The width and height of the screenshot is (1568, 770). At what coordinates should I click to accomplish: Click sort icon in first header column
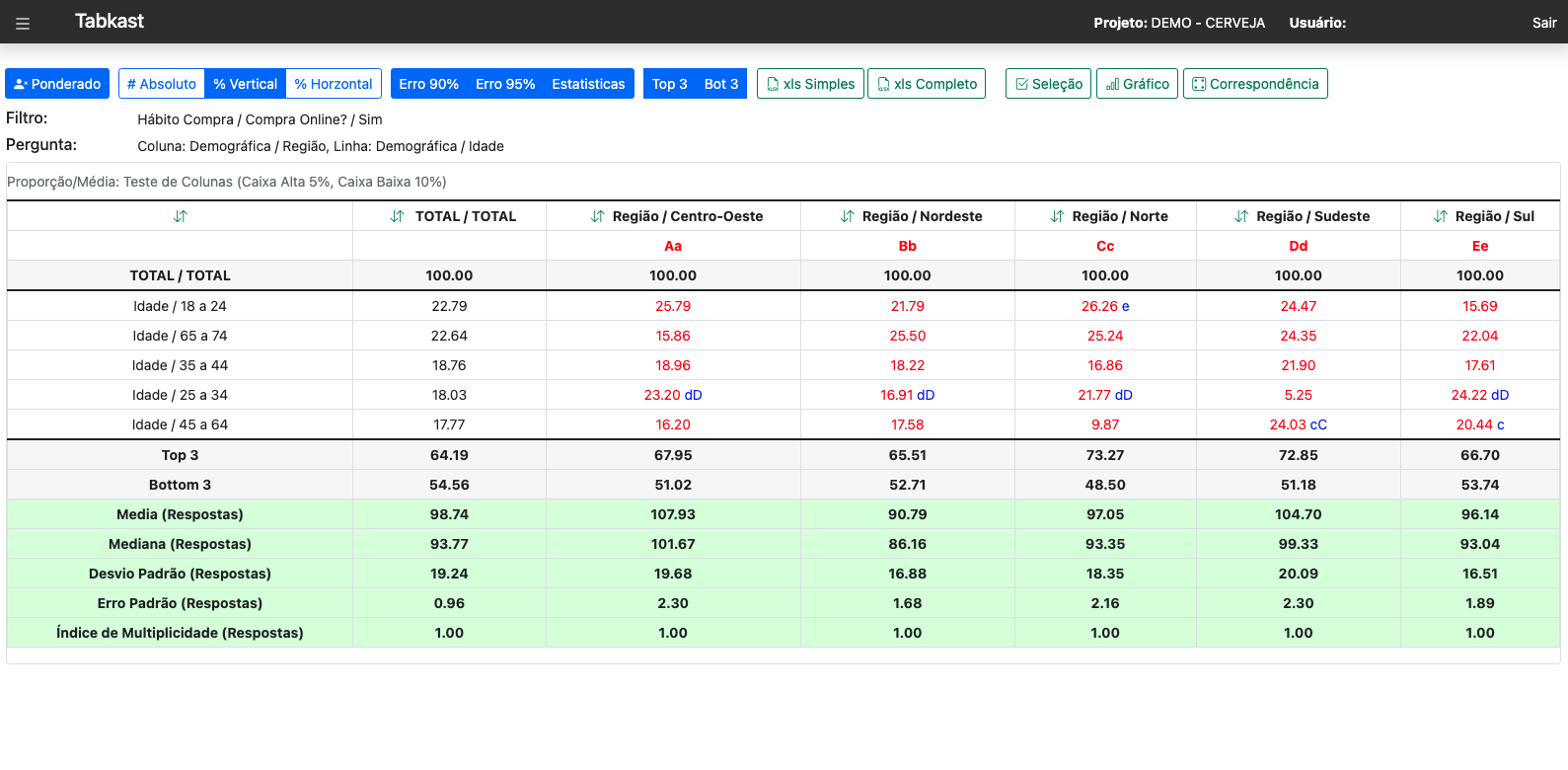click(180, 216)
